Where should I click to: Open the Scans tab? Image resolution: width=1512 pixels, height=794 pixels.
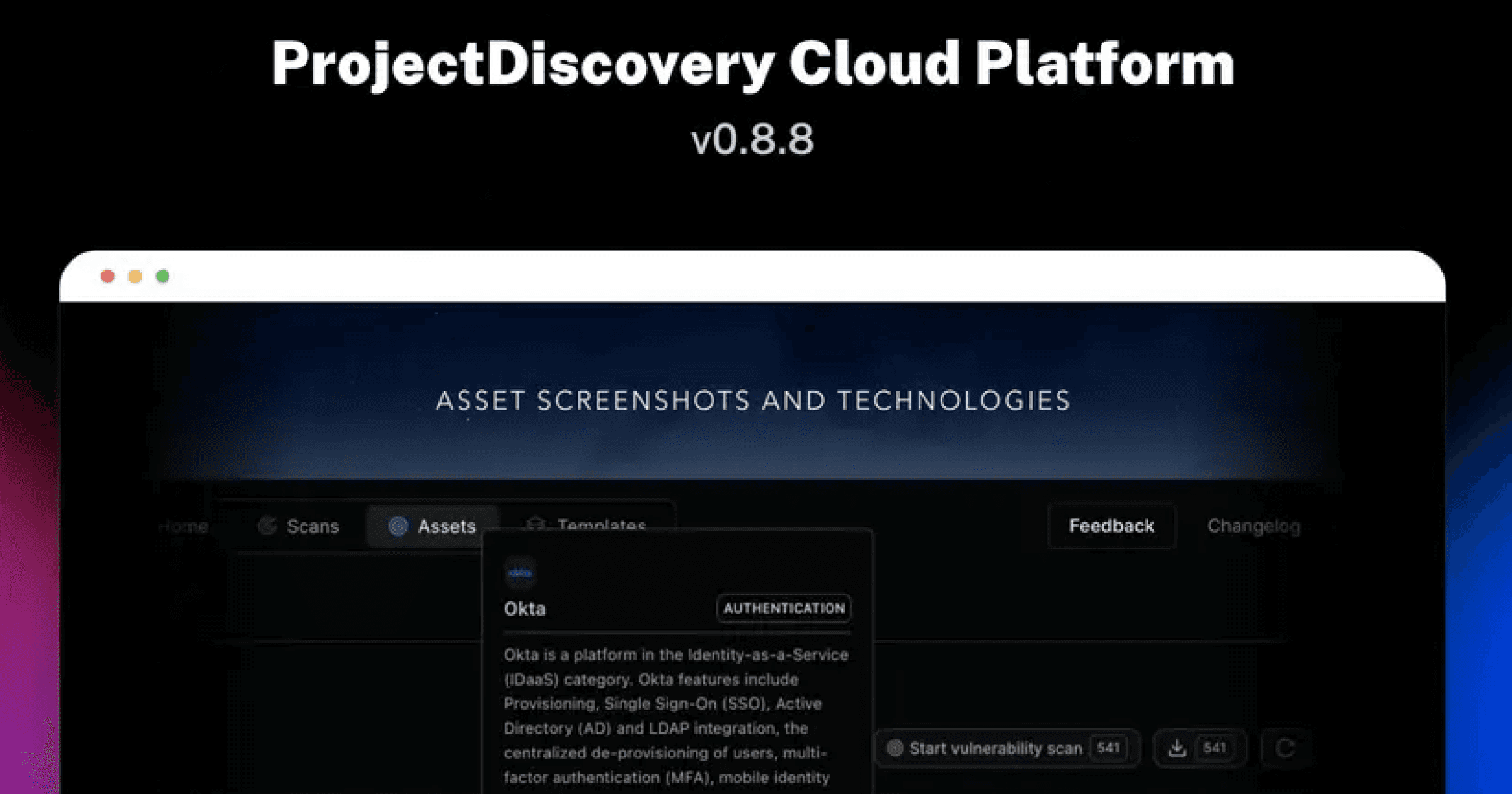[x=298, y=526]
